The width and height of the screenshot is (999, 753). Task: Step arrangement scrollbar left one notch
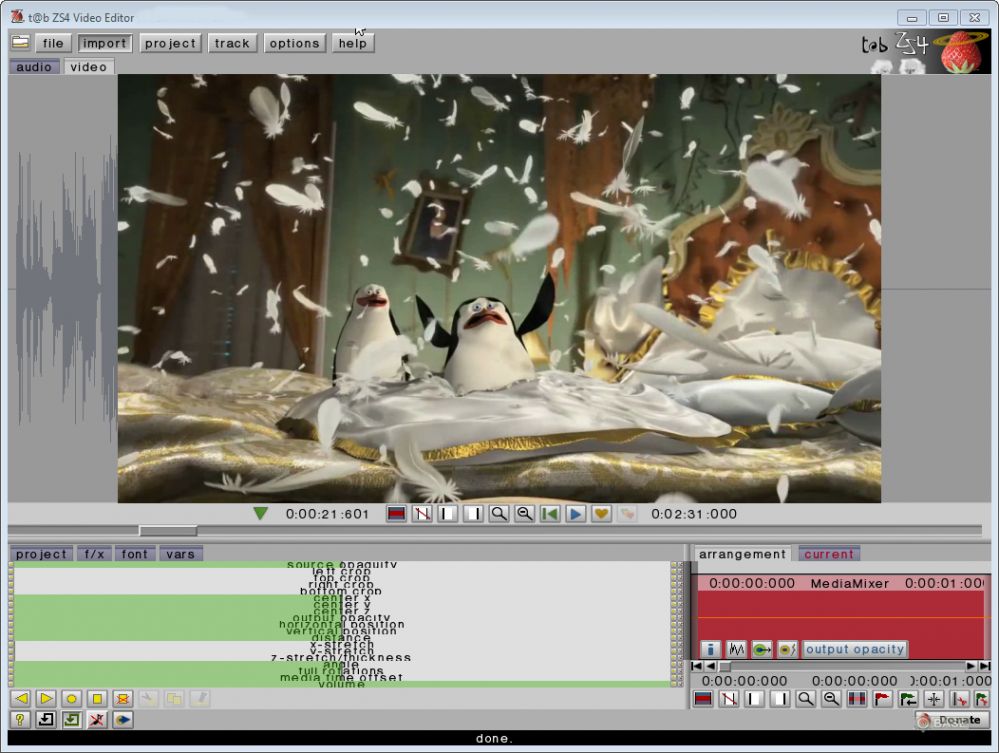pos(710,666)
